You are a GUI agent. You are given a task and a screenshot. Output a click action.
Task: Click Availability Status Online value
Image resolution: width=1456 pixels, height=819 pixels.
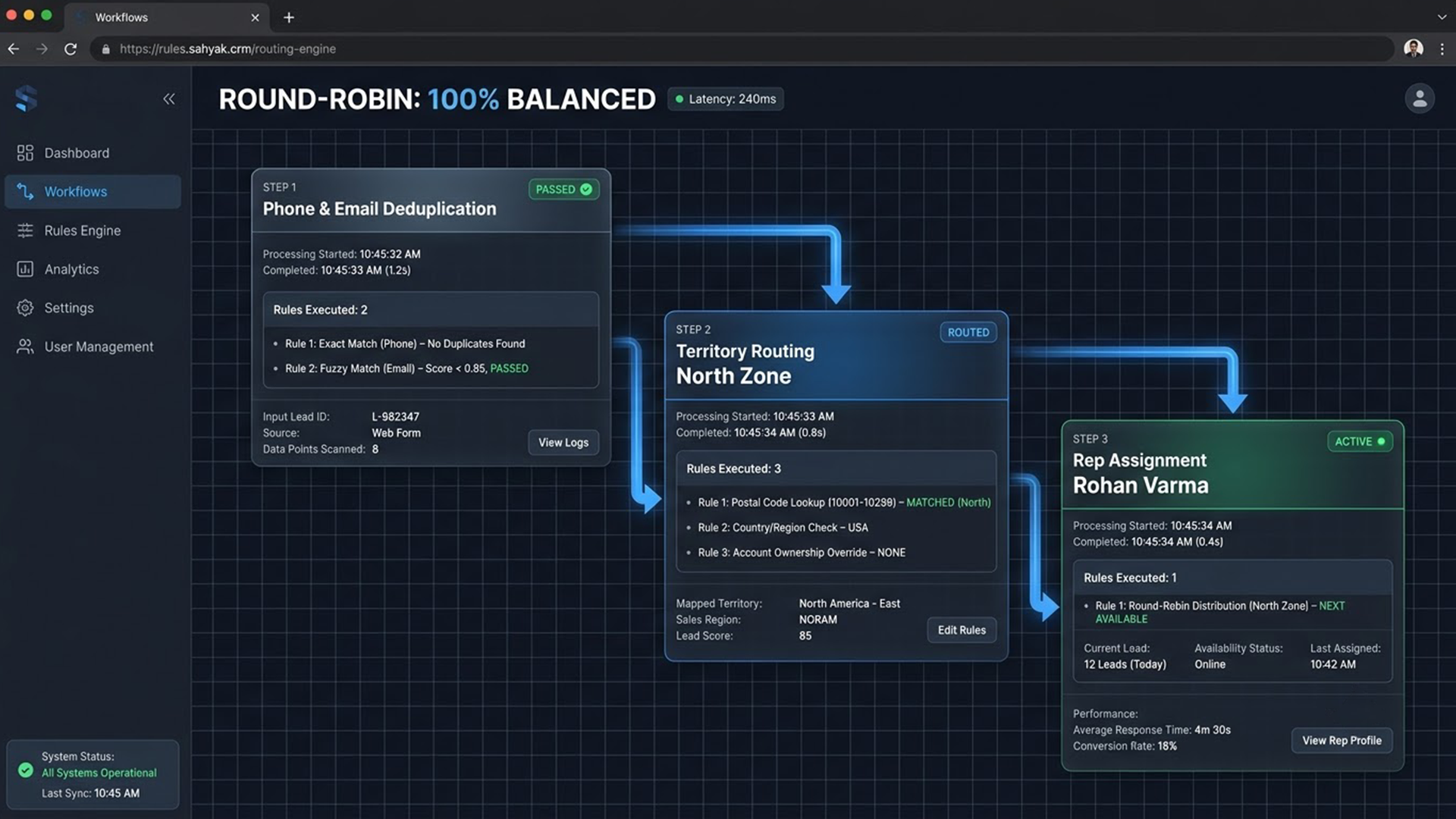tap(1210, 664)
